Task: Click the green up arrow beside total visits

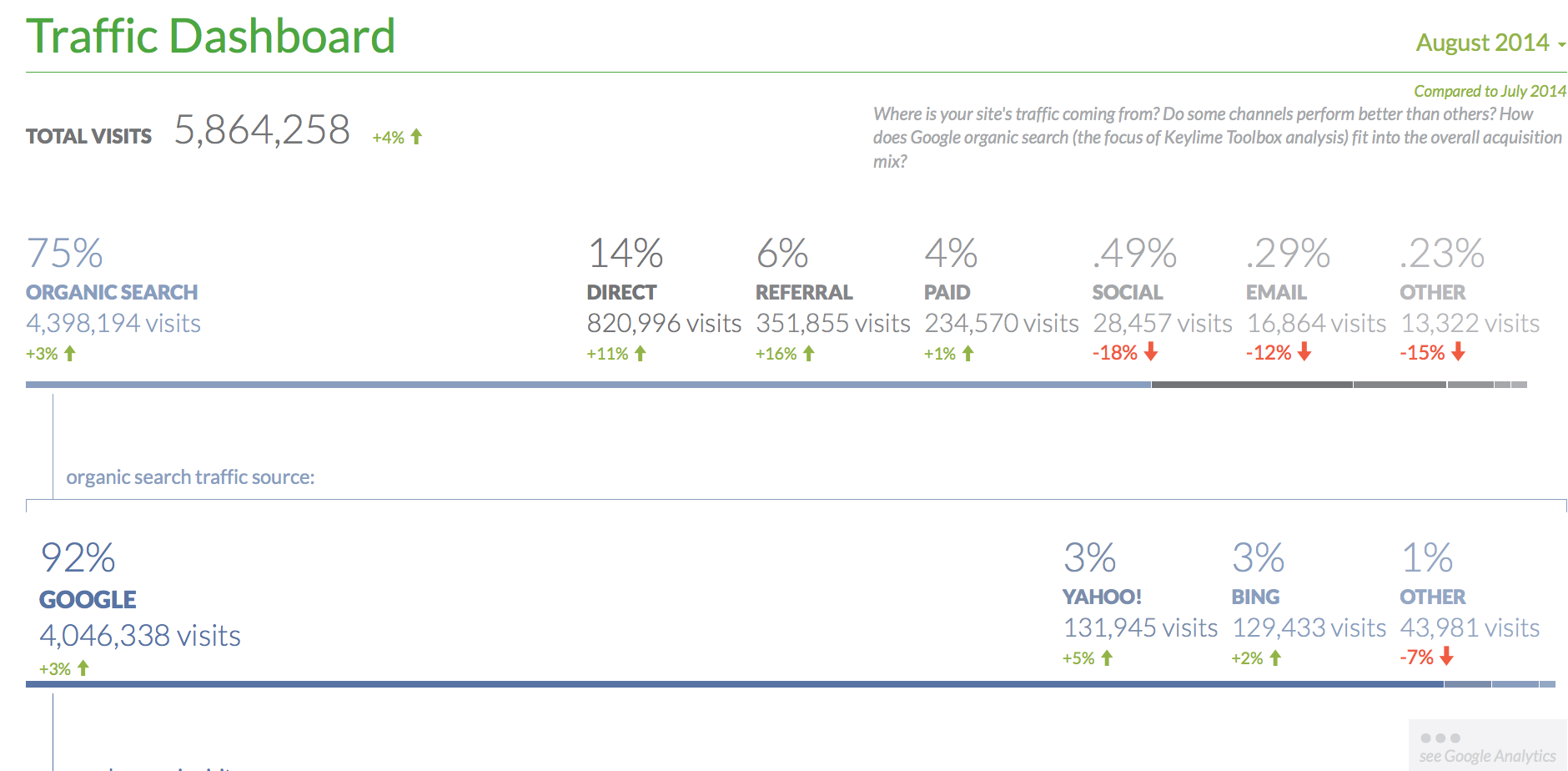Action: click(416, 136)
